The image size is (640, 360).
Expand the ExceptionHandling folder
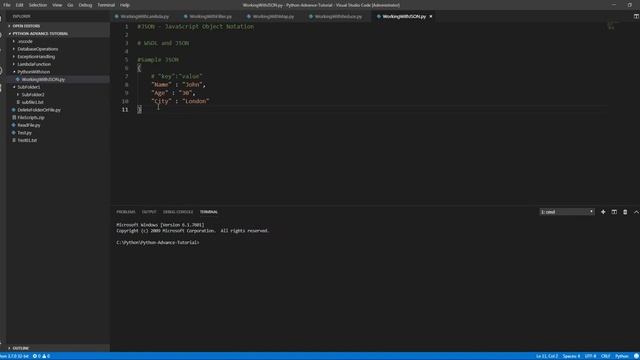36,57
